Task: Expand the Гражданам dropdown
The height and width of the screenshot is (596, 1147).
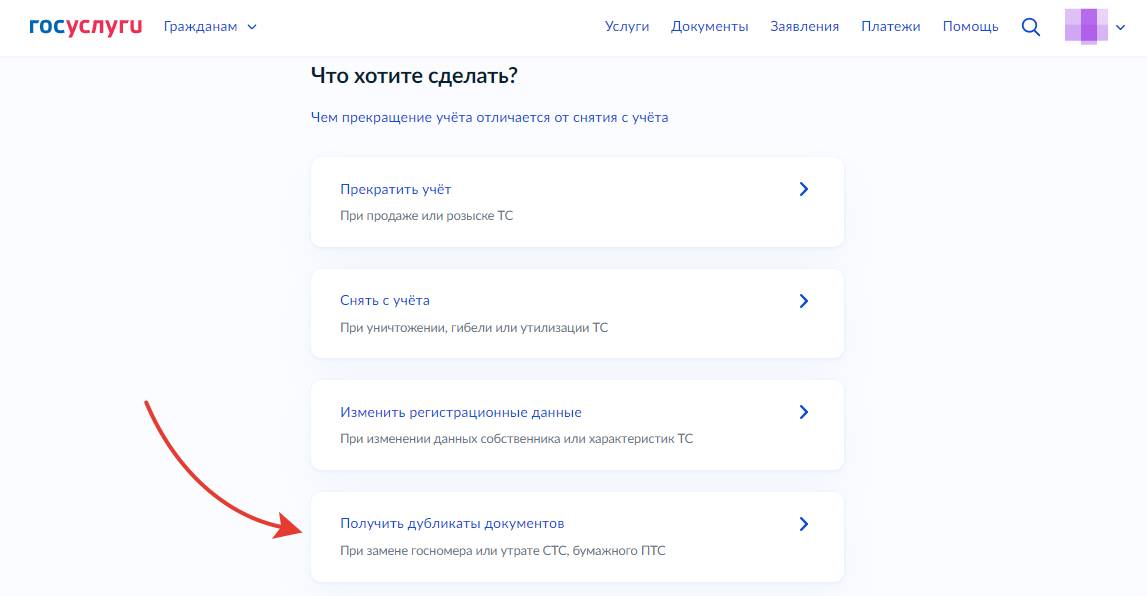Action: (x=210, y=27)
